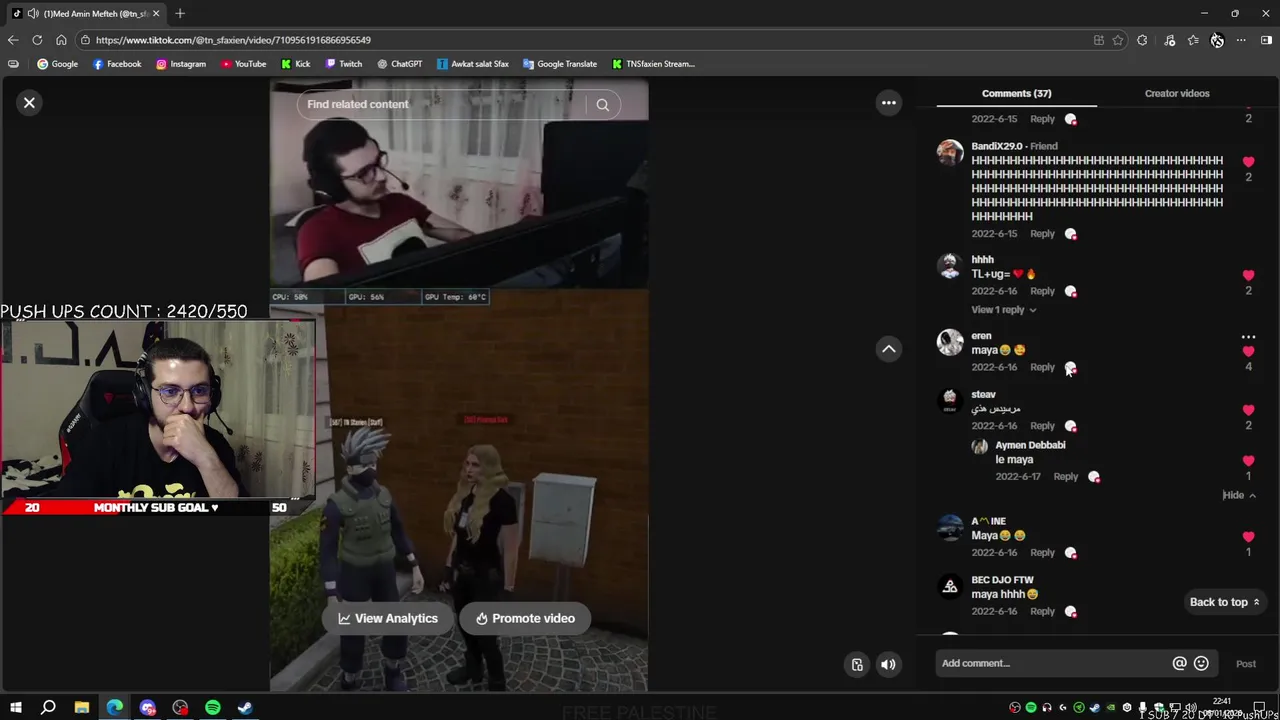1280x720 pixels.
Task: Open Discord from the taskbar
Action: [148, 707]
